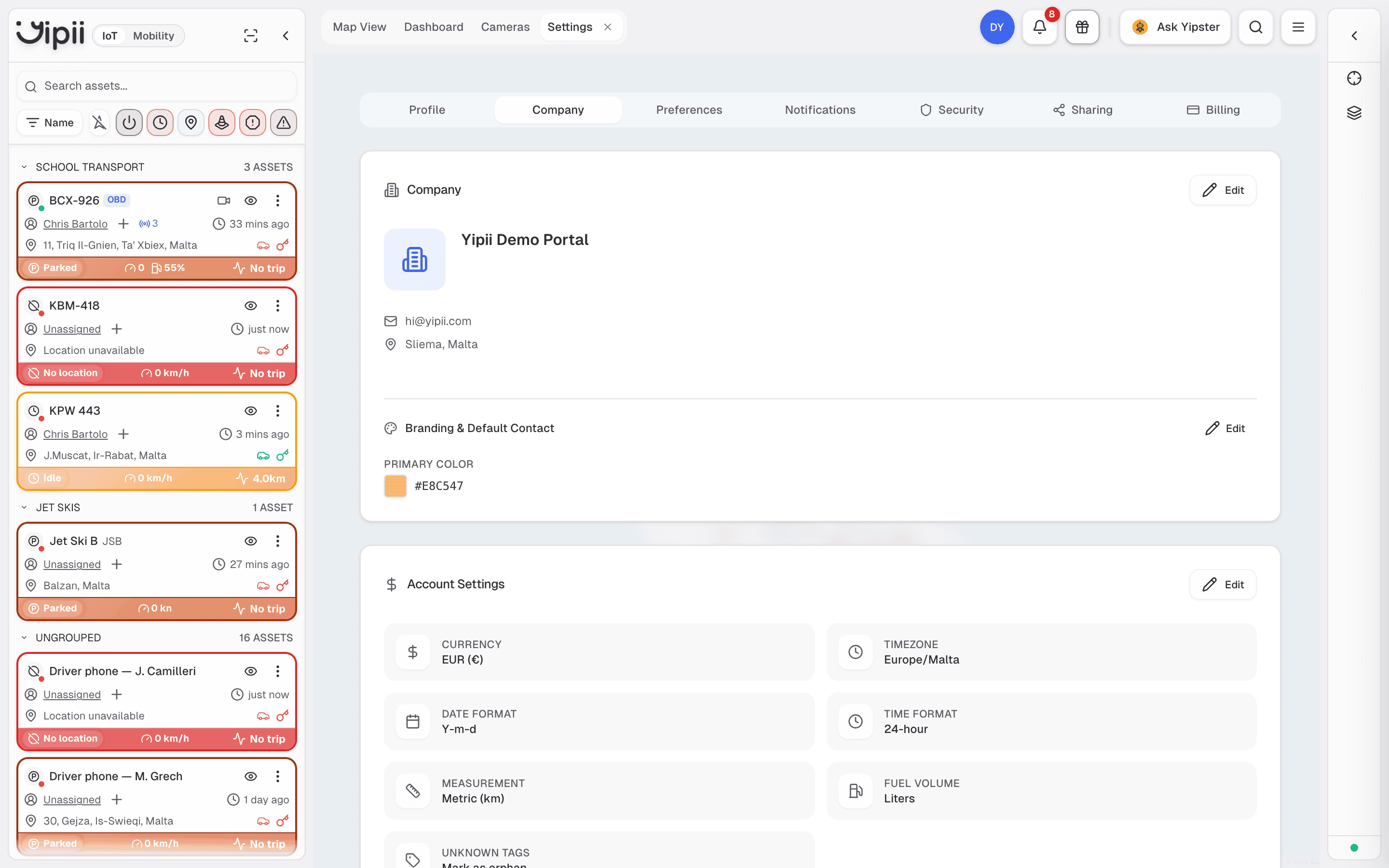
Task: Open the Dashboard tab
Action: [434, 27]
